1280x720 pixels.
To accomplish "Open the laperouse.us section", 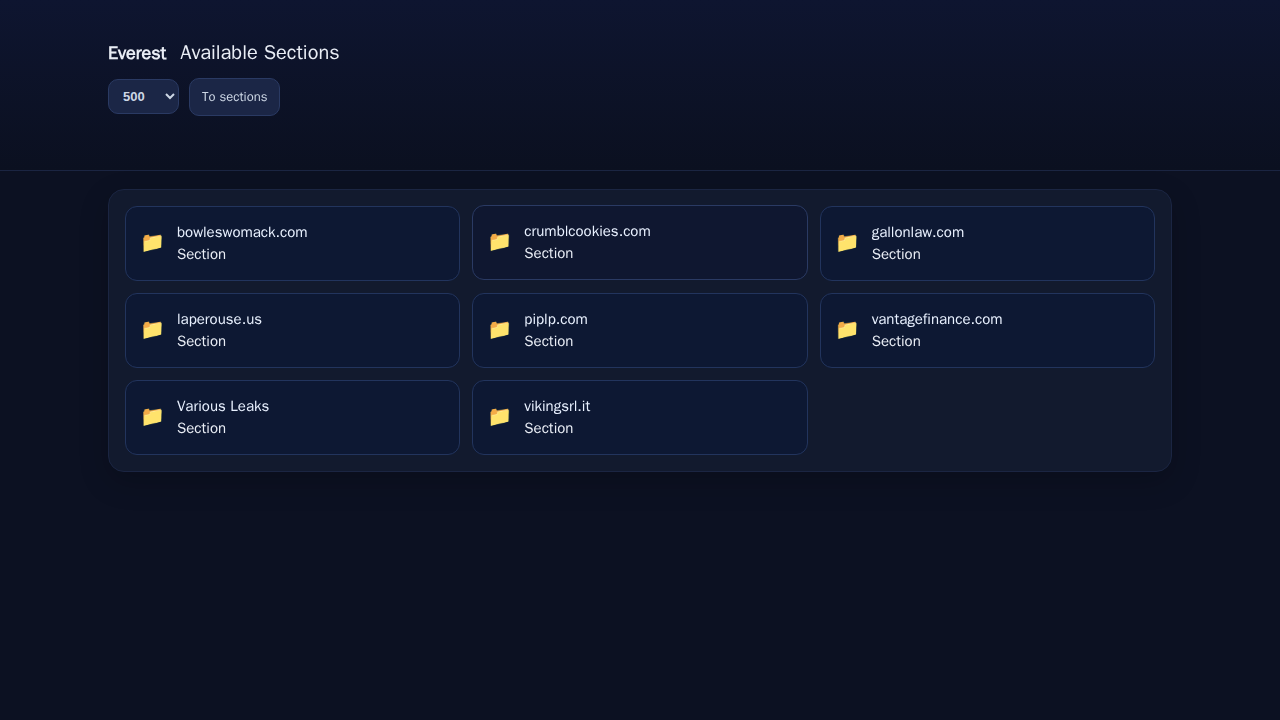I will [292, 330].
